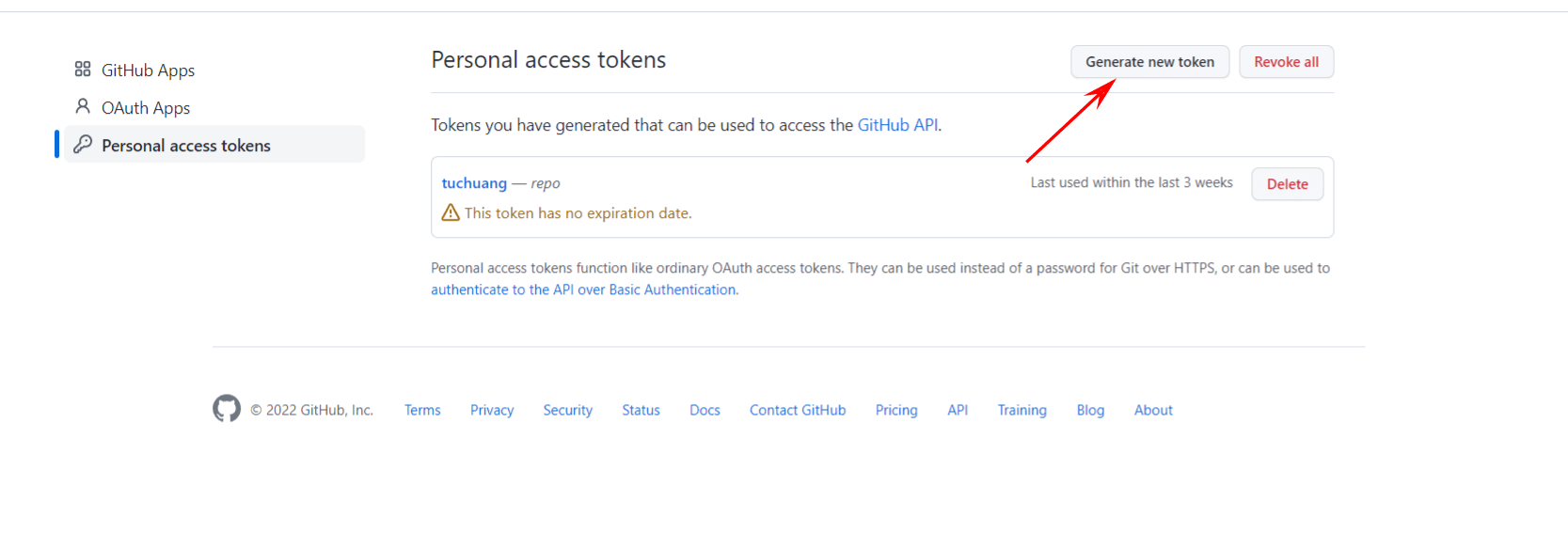Click the GitHub Apps grid icon
This screenshot has width=1568, height=548.
click(82, 69)
